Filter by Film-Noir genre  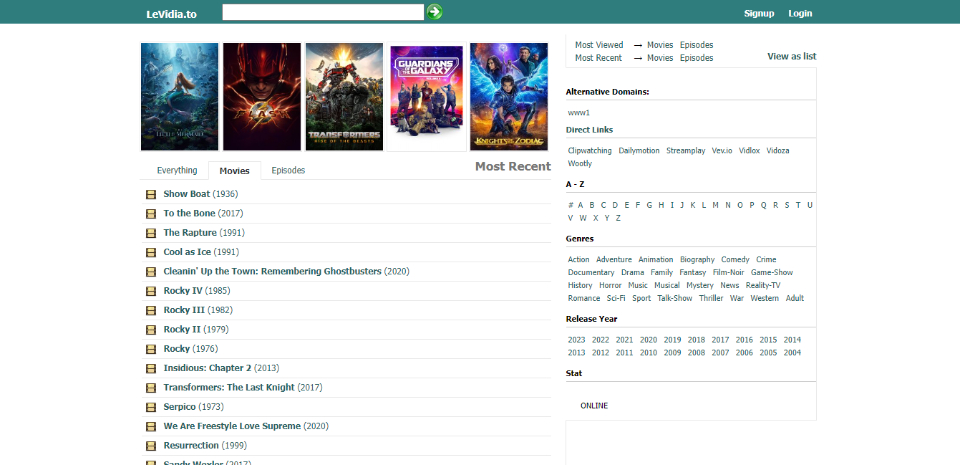(729, 272)
